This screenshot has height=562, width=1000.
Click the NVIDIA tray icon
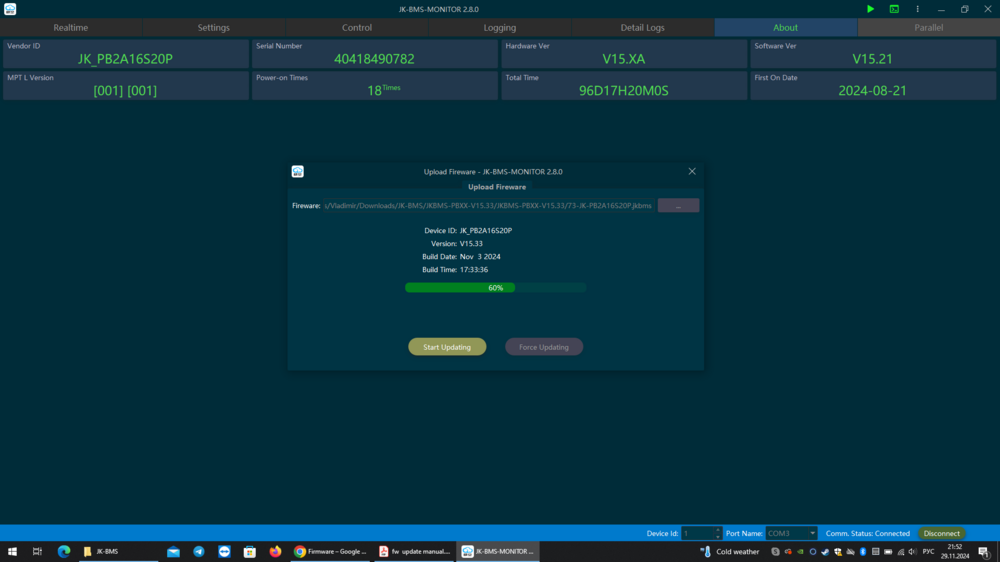point(800,552)
